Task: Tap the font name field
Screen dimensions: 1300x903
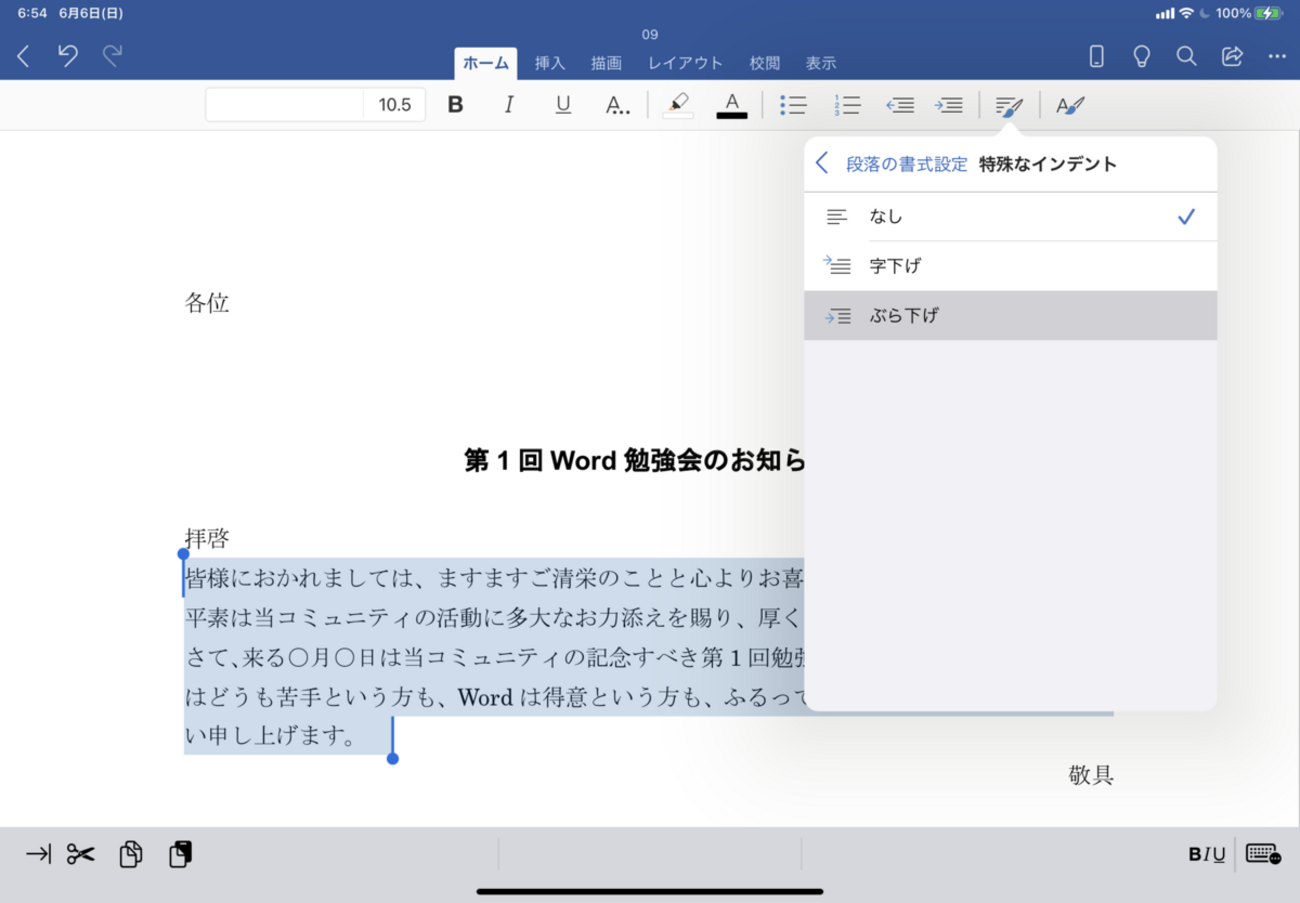Action: coord(285,105)
